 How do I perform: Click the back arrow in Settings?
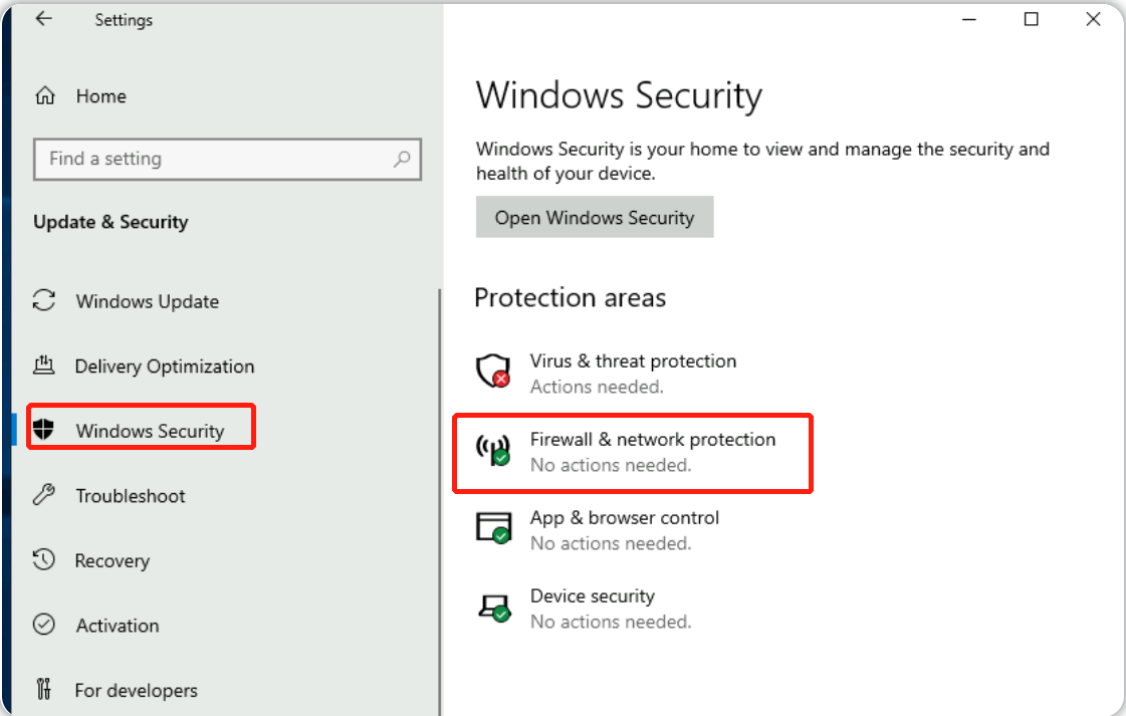click(44, 19)
